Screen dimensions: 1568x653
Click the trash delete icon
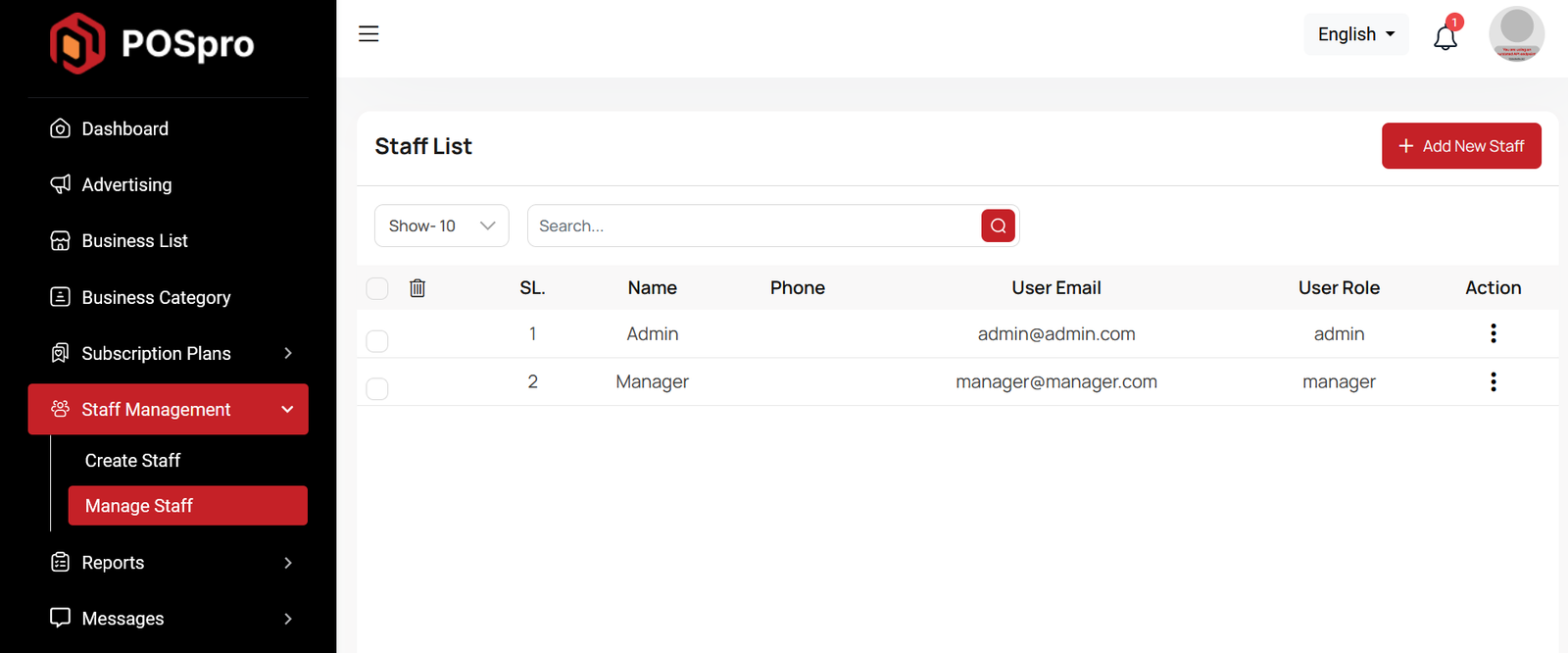point(417,288)
